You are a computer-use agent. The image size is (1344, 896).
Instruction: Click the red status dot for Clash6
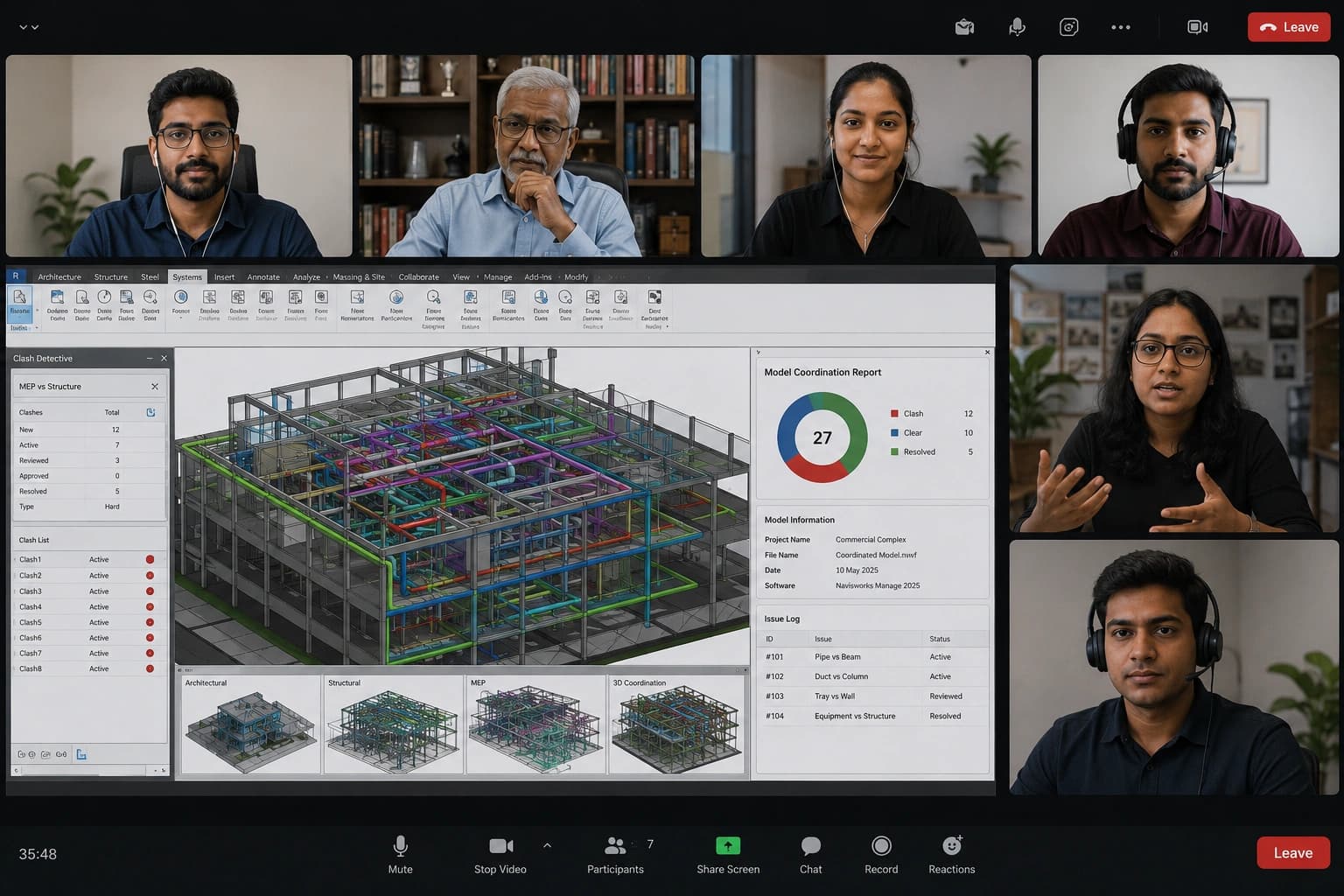(x=150, y=638)
